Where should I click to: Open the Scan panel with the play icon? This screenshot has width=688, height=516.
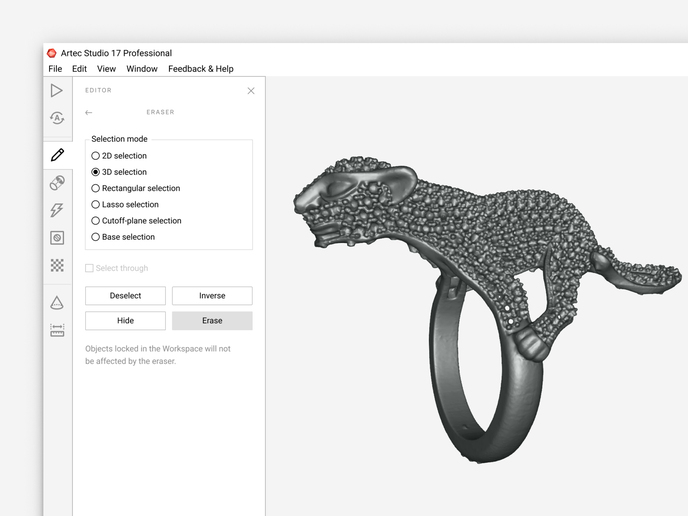coord(57,91)
